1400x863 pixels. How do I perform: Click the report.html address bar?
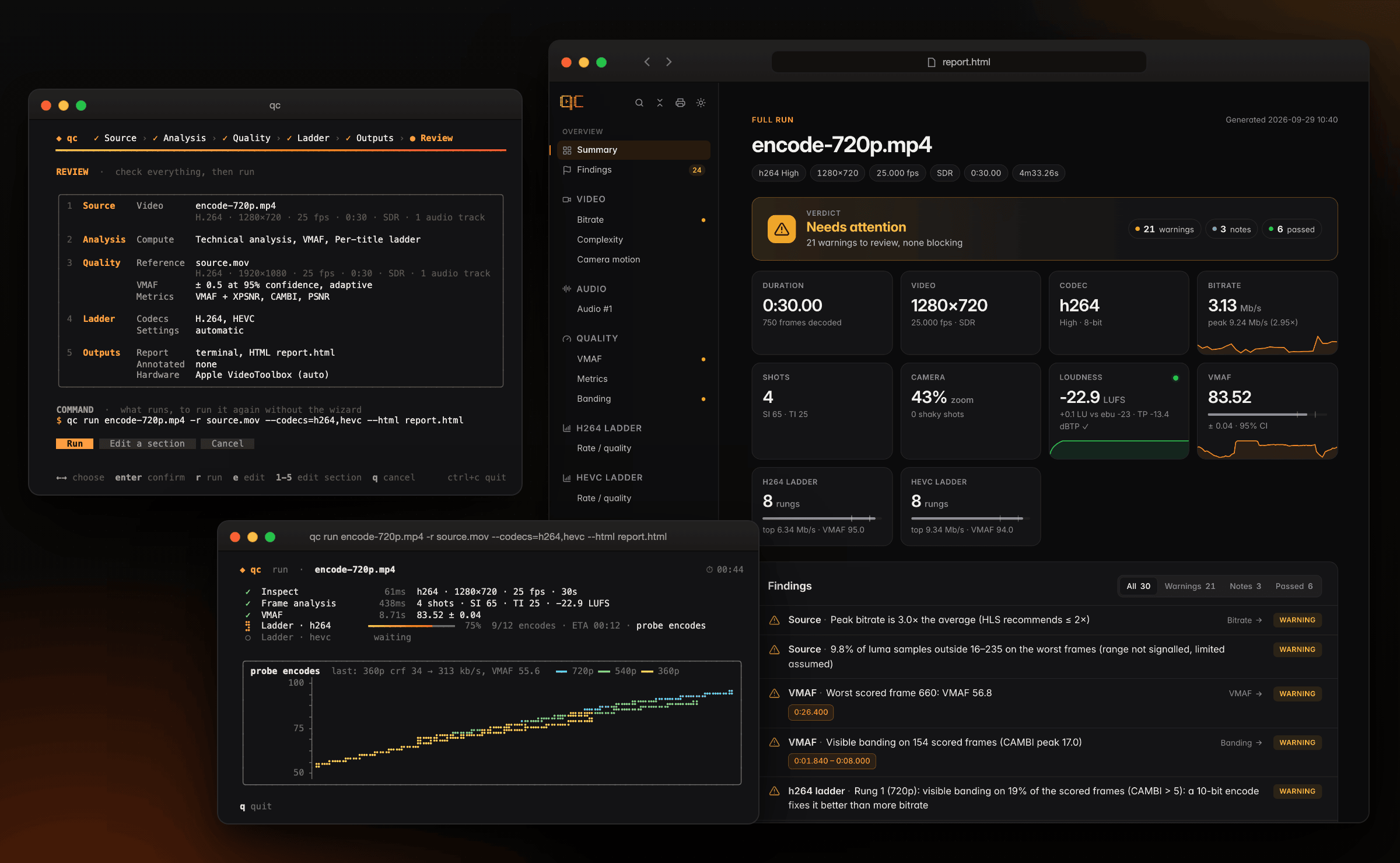coord(958,62)
